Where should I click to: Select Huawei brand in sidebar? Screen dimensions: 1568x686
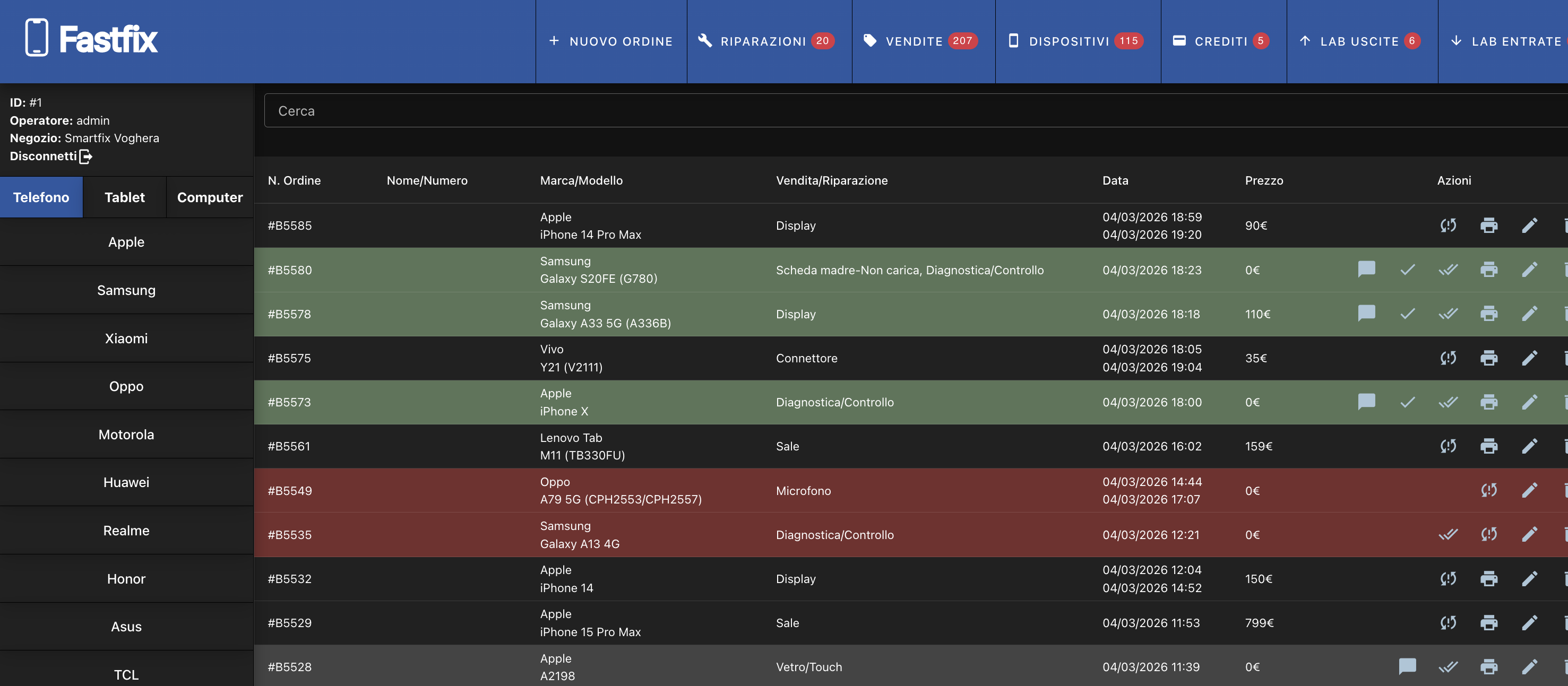(127, 482)
